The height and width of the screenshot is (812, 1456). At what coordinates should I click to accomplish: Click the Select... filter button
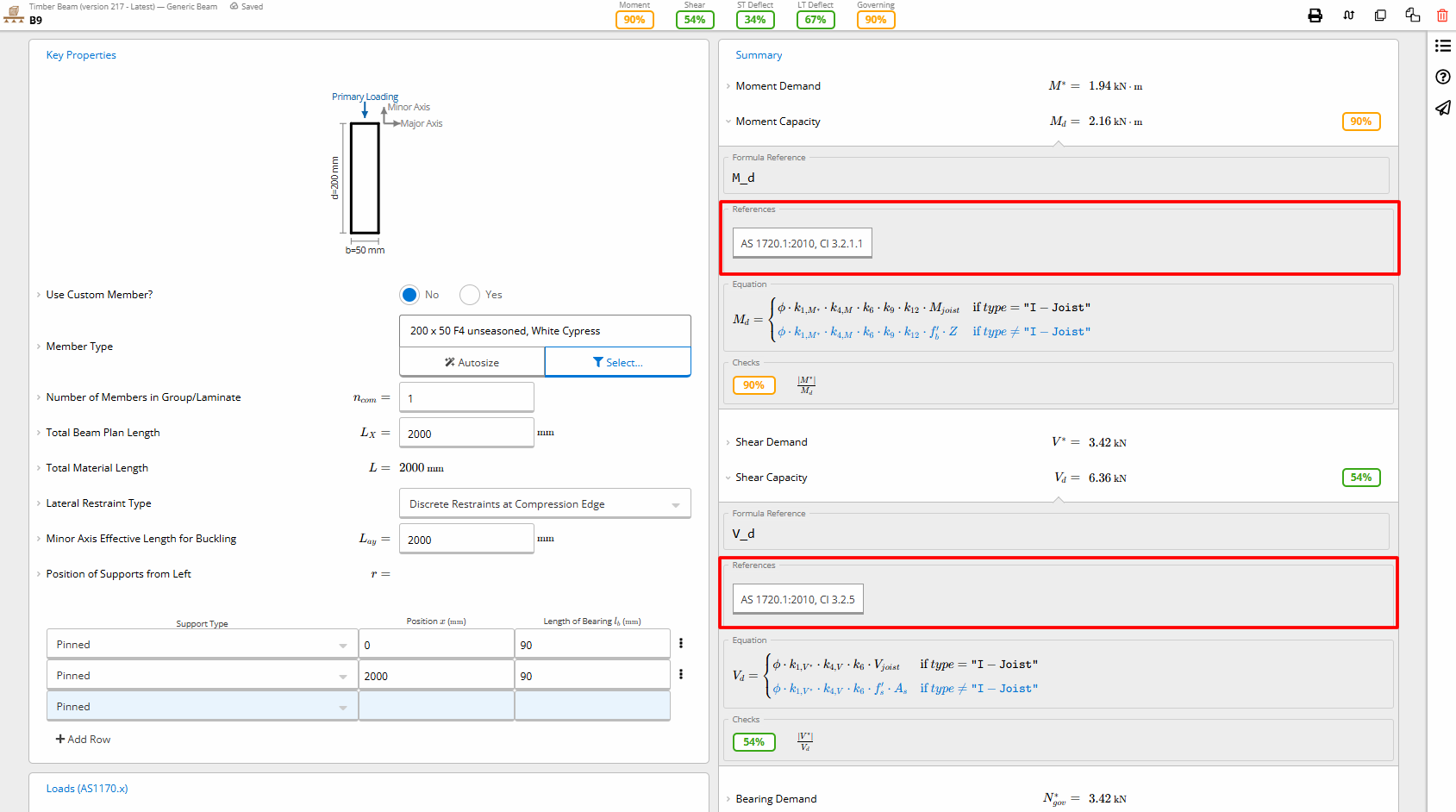point(618,362)
